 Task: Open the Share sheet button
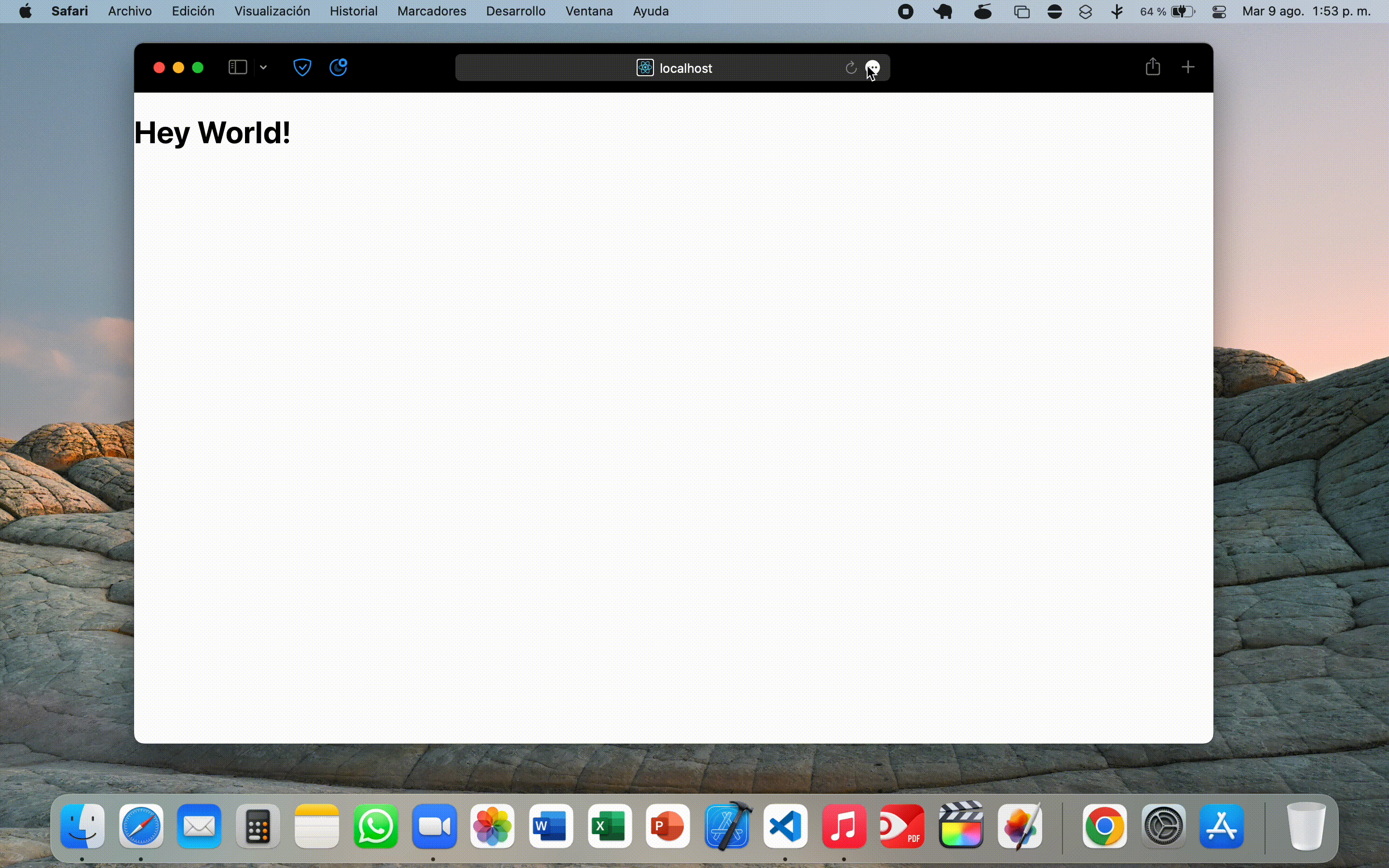[x=1153, y=67]
